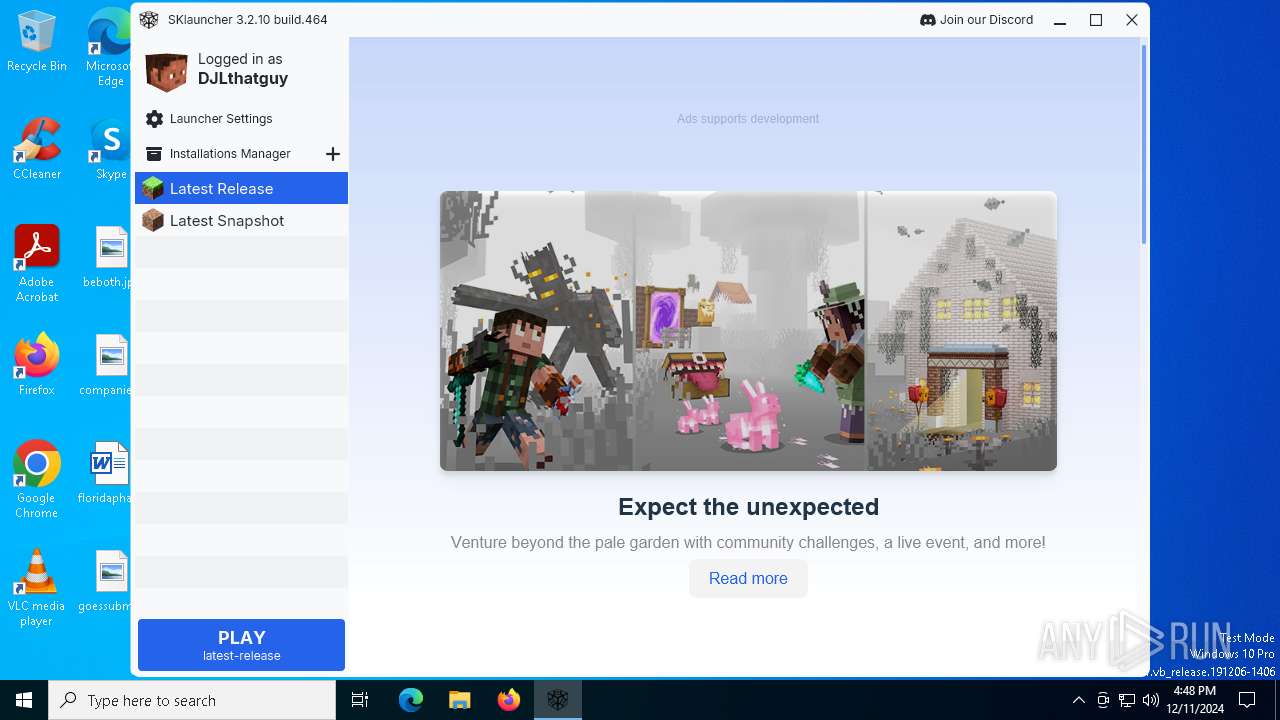Open Skype desktop shortcut

(x=110, y=149)
